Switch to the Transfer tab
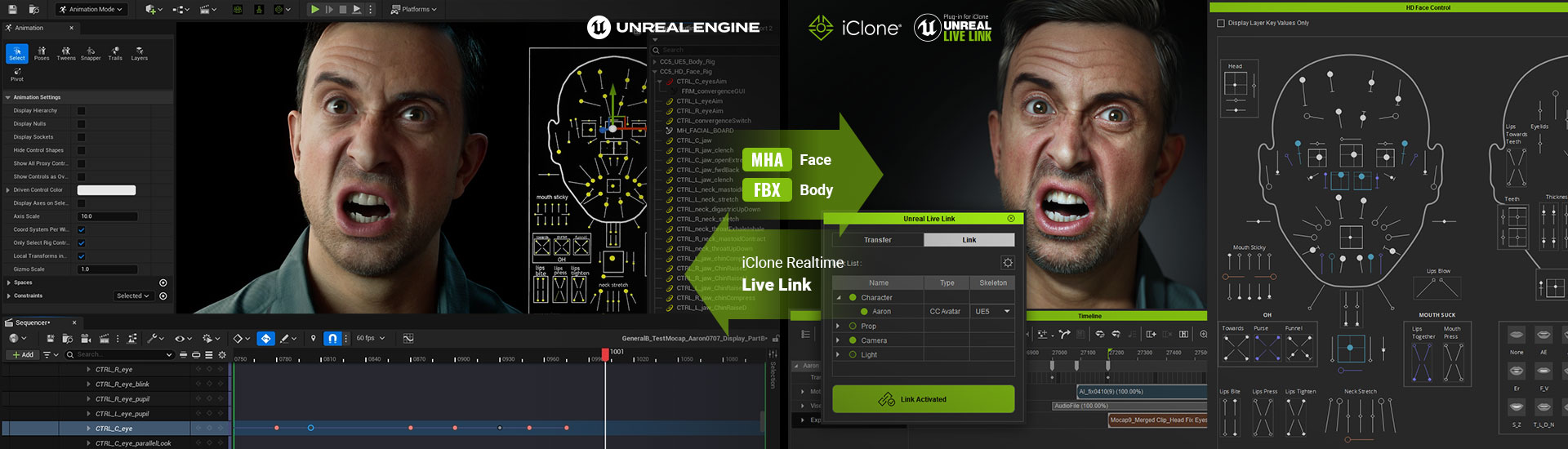This screenshot has width=1568, height=449. pyautogui.click(x=877, y=240)
